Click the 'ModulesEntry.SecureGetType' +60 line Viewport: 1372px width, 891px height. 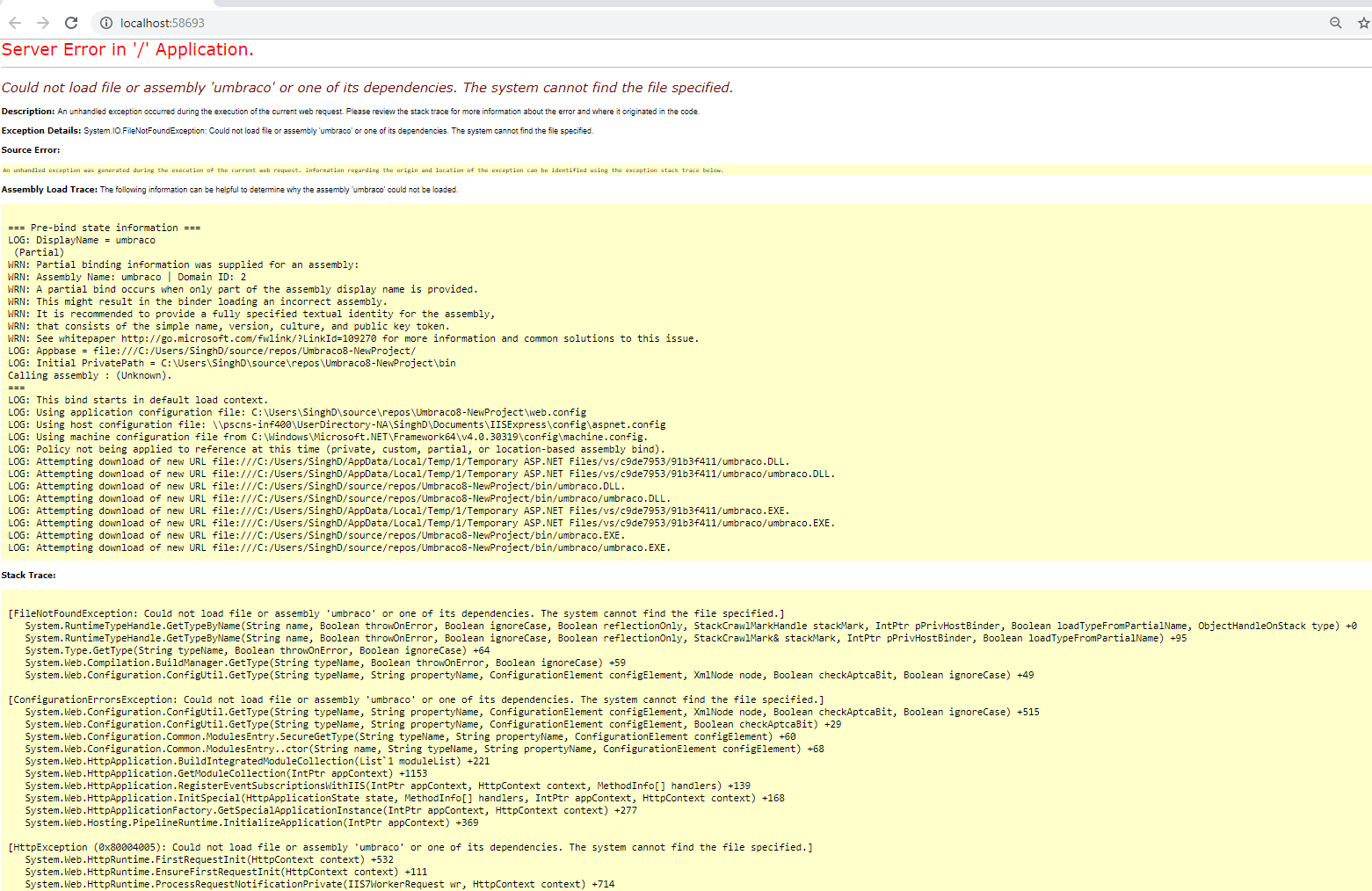coord(410,737)
